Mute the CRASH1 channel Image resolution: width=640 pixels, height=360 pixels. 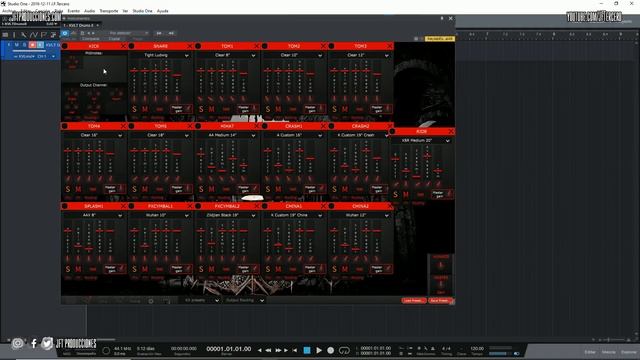278,189
